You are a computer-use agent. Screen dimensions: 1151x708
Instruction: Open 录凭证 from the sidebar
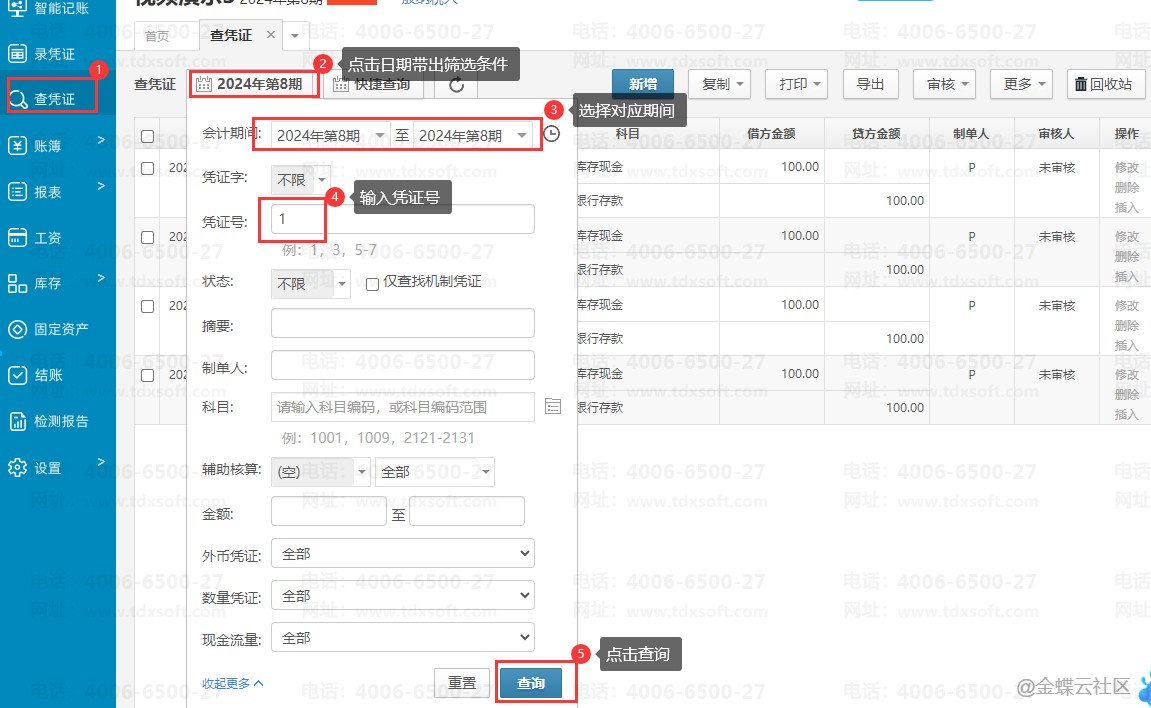click(x=55, y=53)
